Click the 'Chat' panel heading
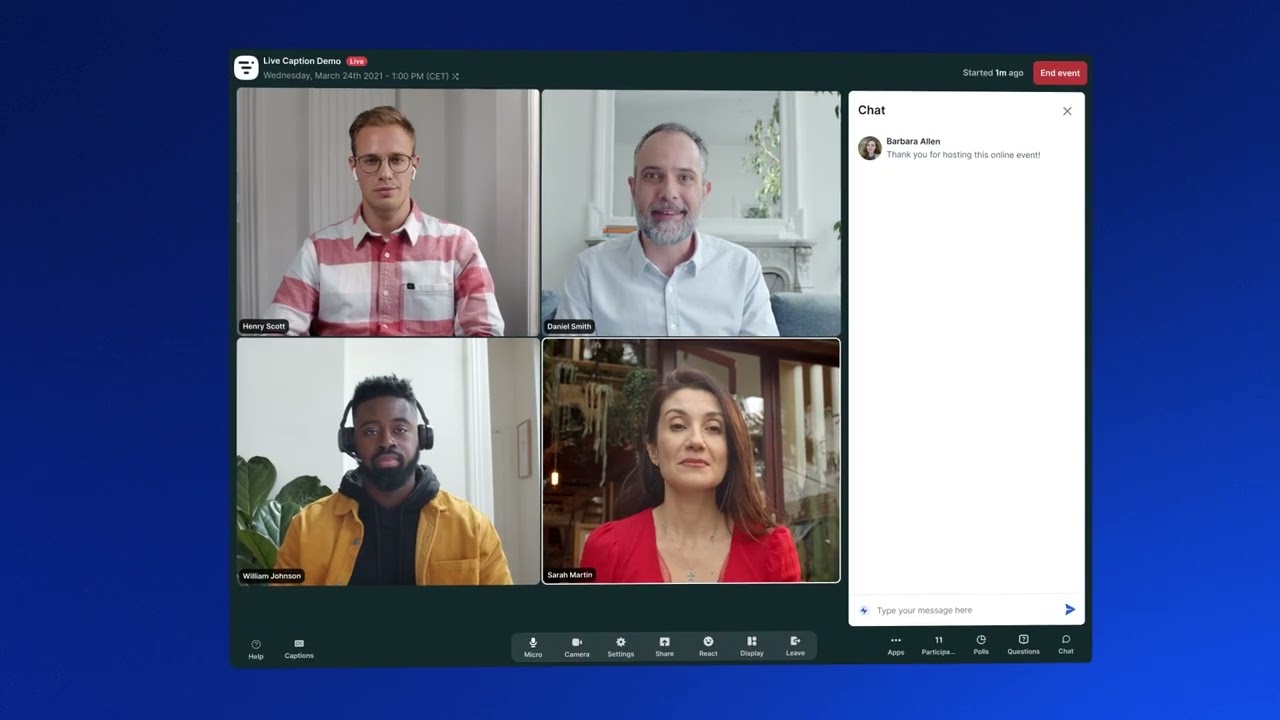 (872, 111)
